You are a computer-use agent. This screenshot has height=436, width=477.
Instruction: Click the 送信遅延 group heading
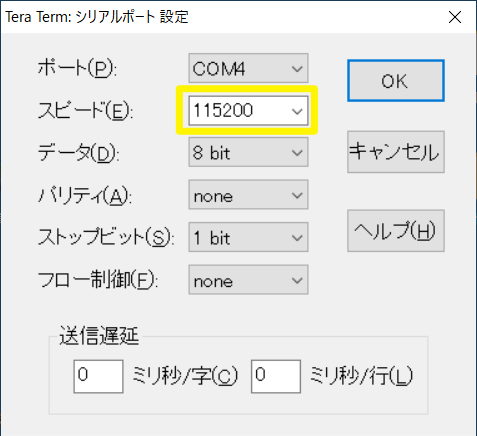pyautogui.click(x=99, y=336)
